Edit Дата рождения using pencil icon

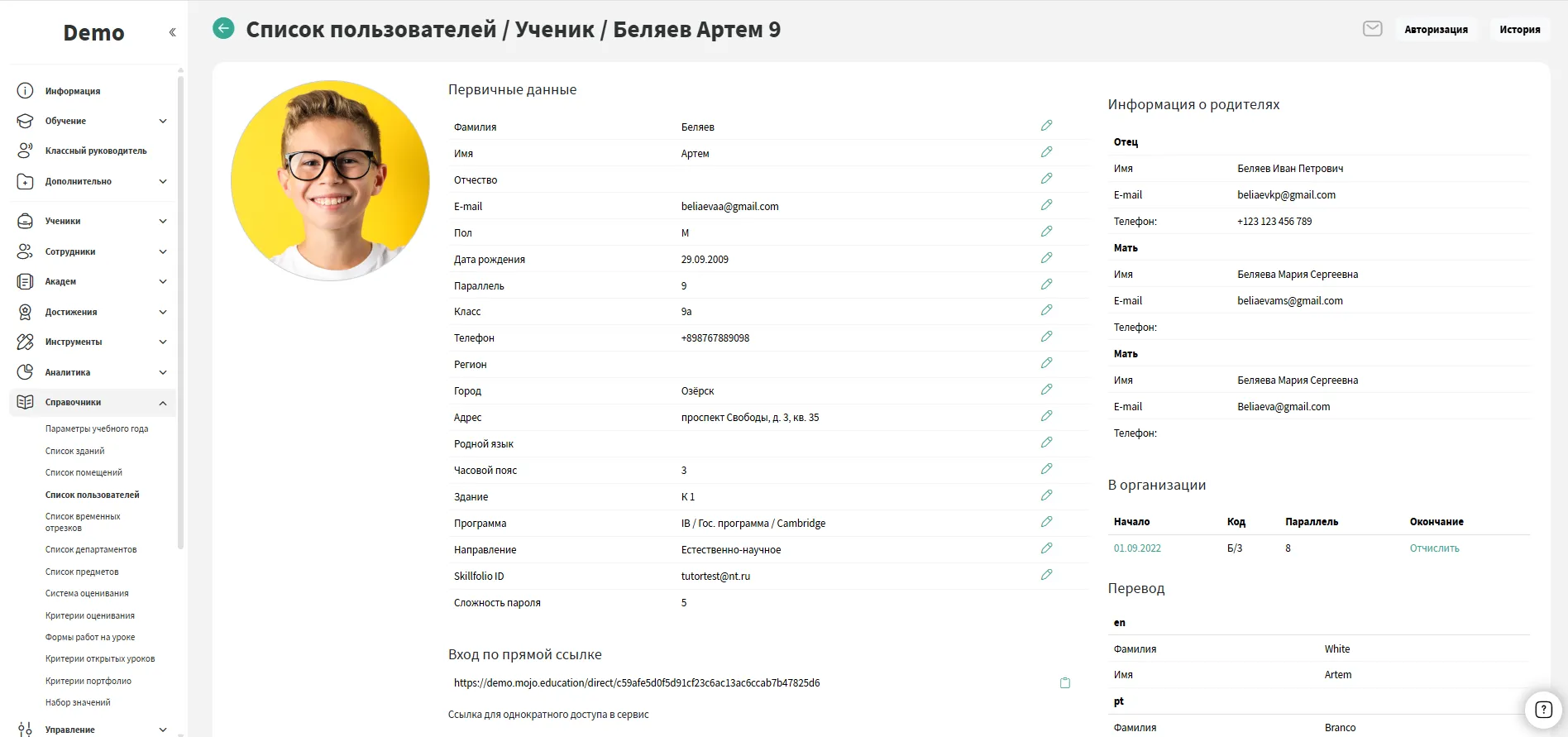click(x=1046, y=258)
